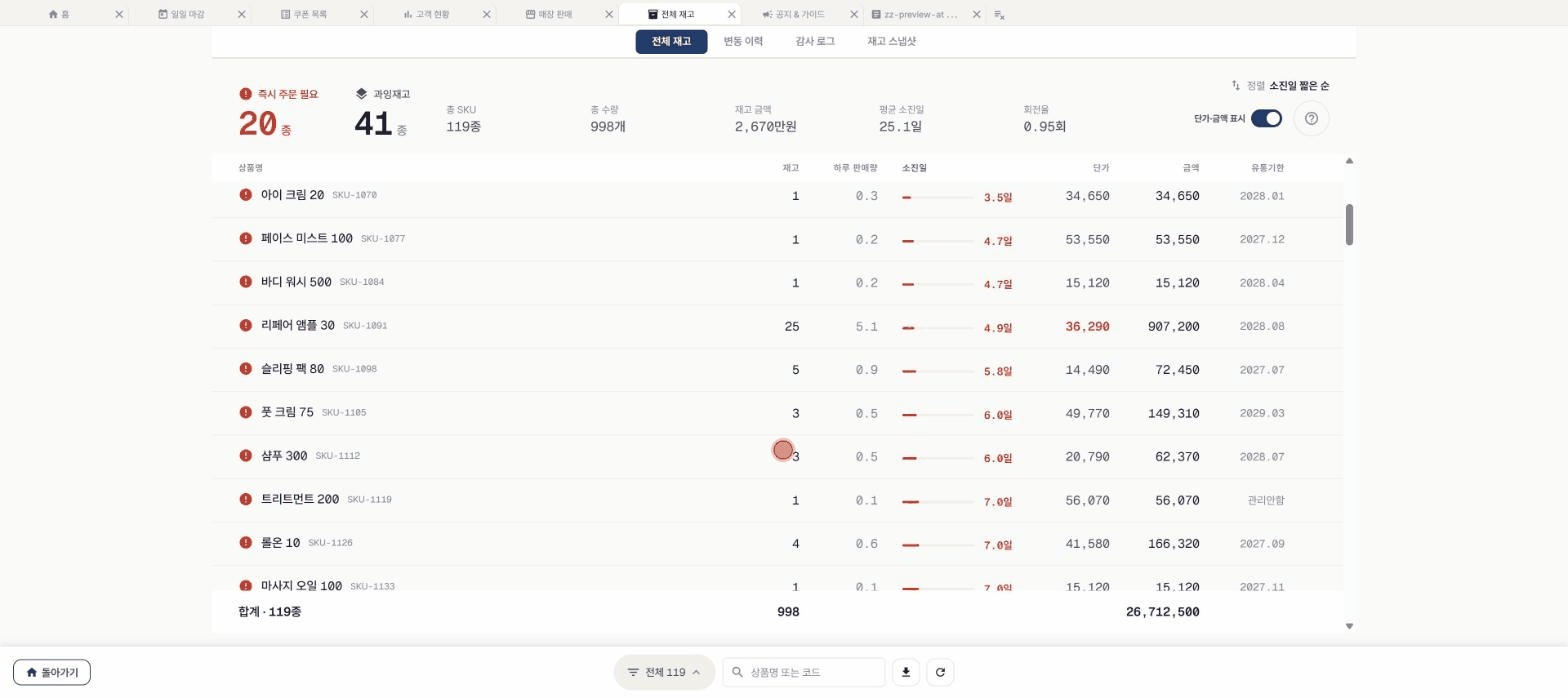Viewport: 1568px width, 698px height.
Task: Open the 재고 스냅샷 sub-tab
Action: [891, 41]
